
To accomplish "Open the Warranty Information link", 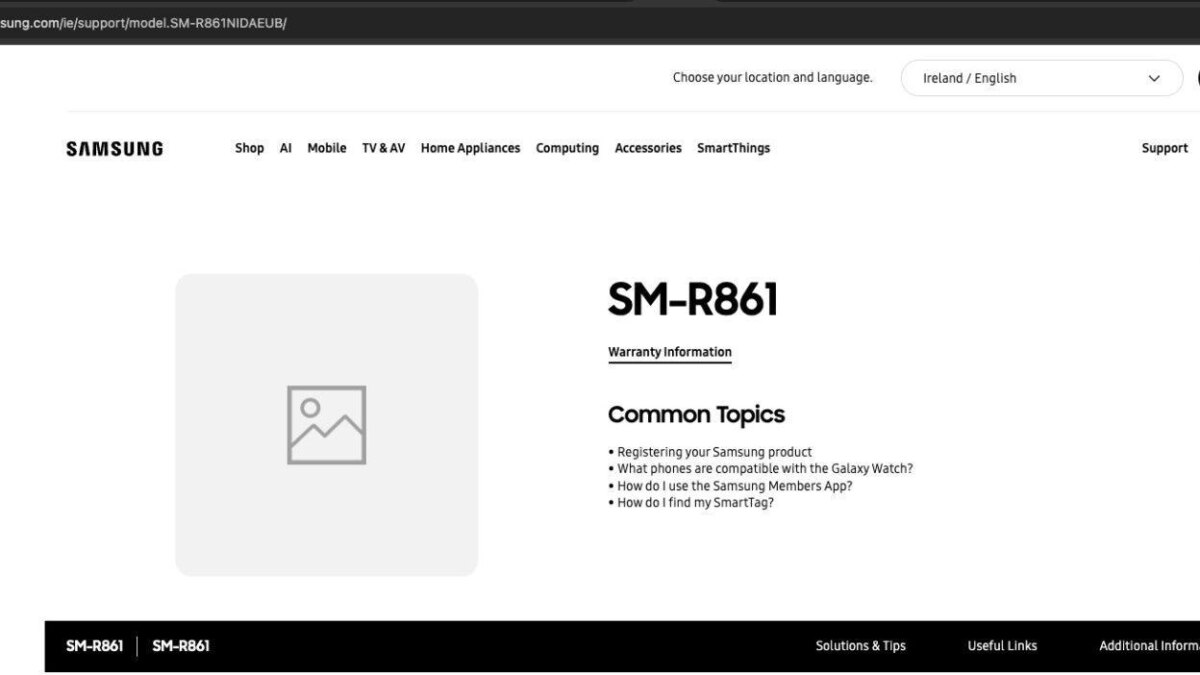I will point(669,352).
